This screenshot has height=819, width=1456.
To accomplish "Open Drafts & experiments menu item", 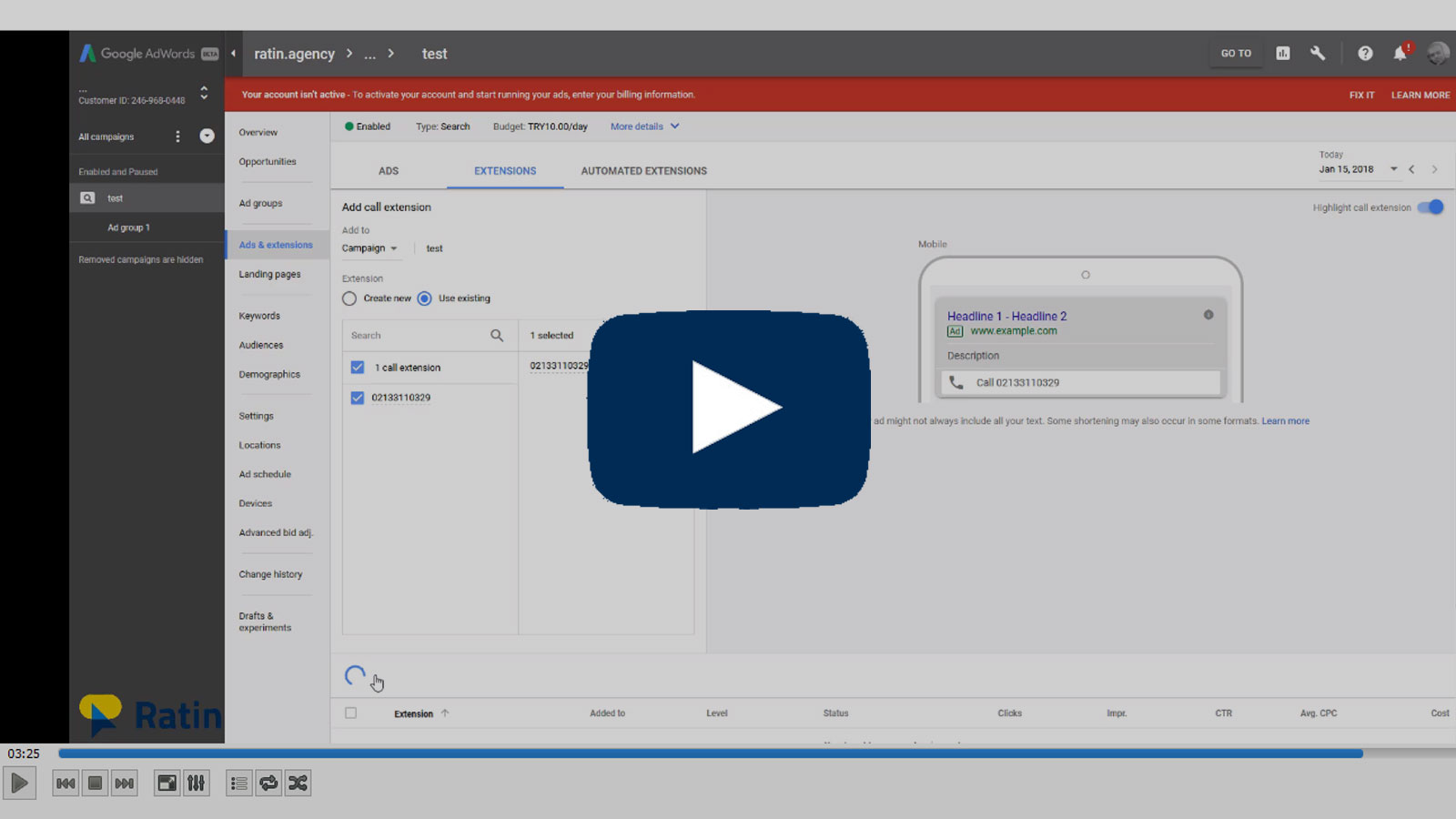I will tap(265, 622).
